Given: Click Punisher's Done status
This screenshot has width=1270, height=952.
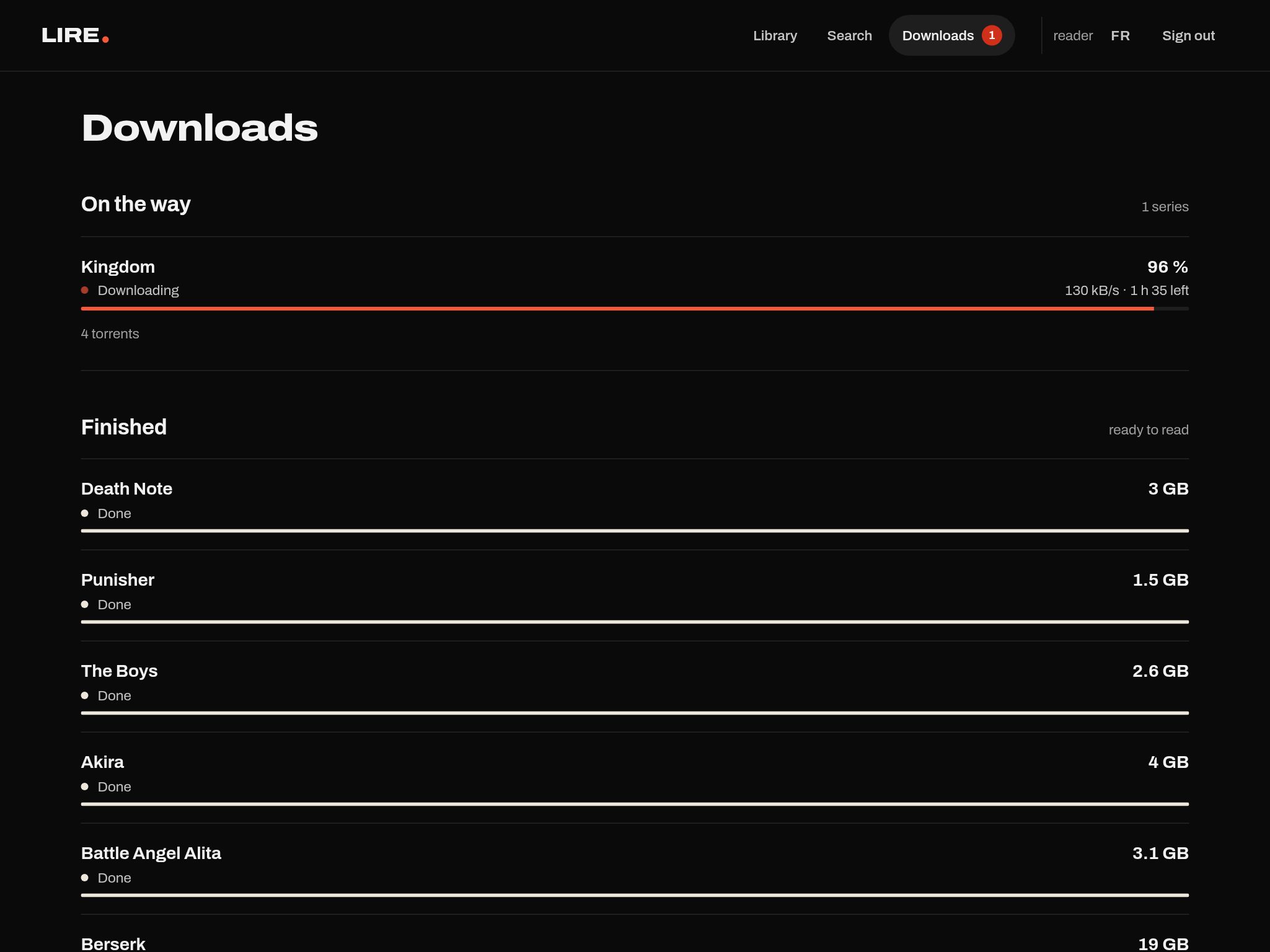Looking at the screenshot, I should 114,604.
